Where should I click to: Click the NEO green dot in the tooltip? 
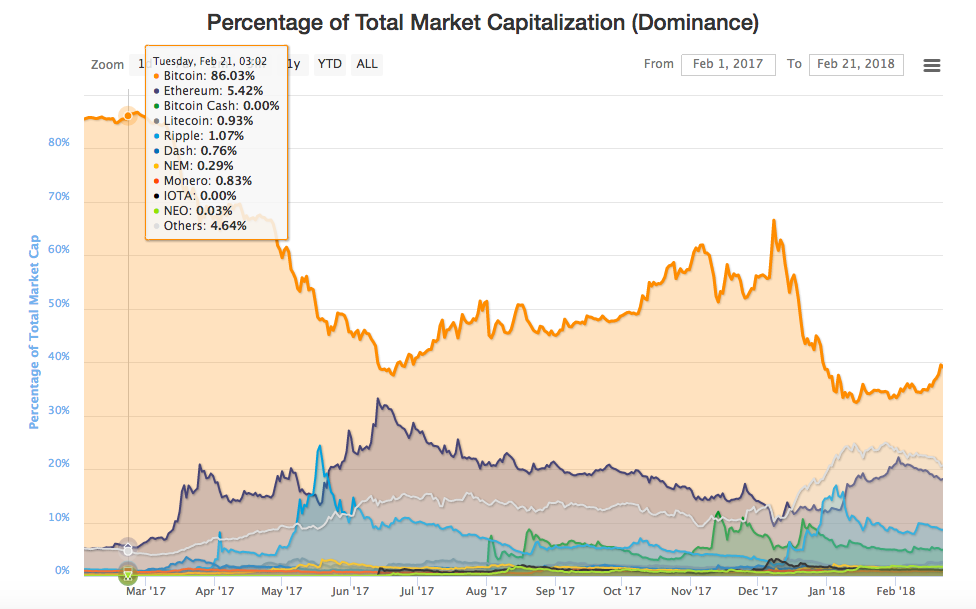point(156,210)
